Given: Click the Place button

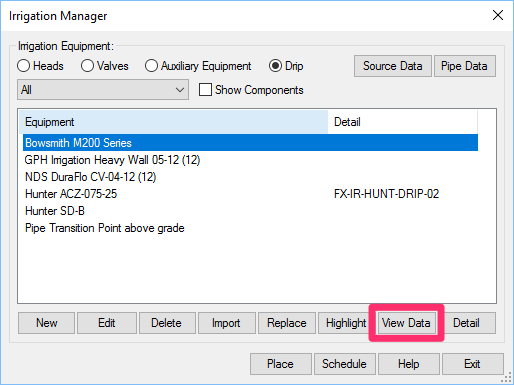Looking at the screenshot, I should (280, 364).
